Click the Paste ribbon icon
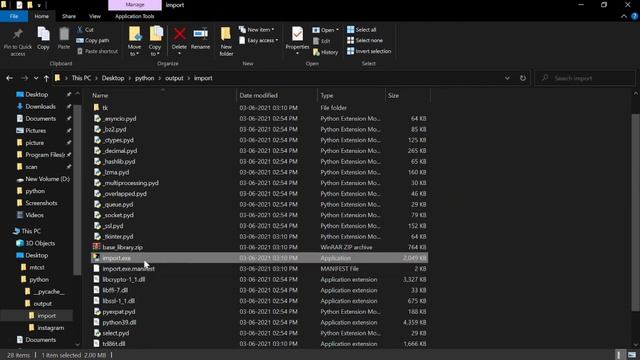640x360 pixels. click(64, 35)
